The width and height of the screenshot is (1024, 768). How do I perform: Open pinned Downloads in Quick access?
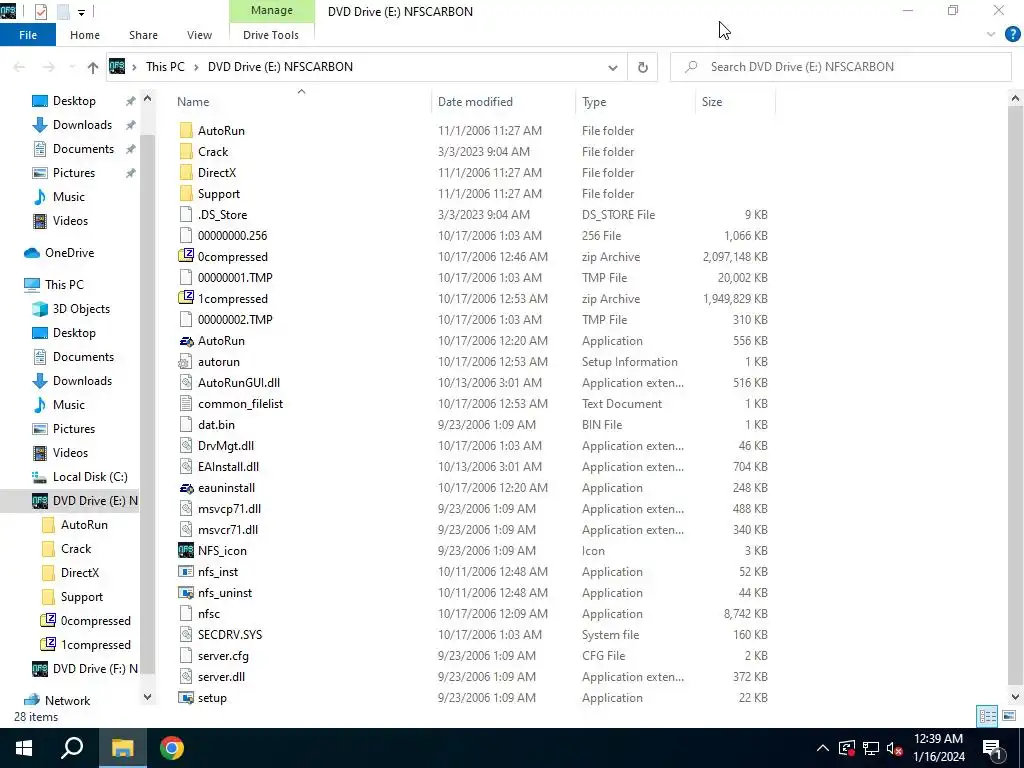click(x=82, y=125)
